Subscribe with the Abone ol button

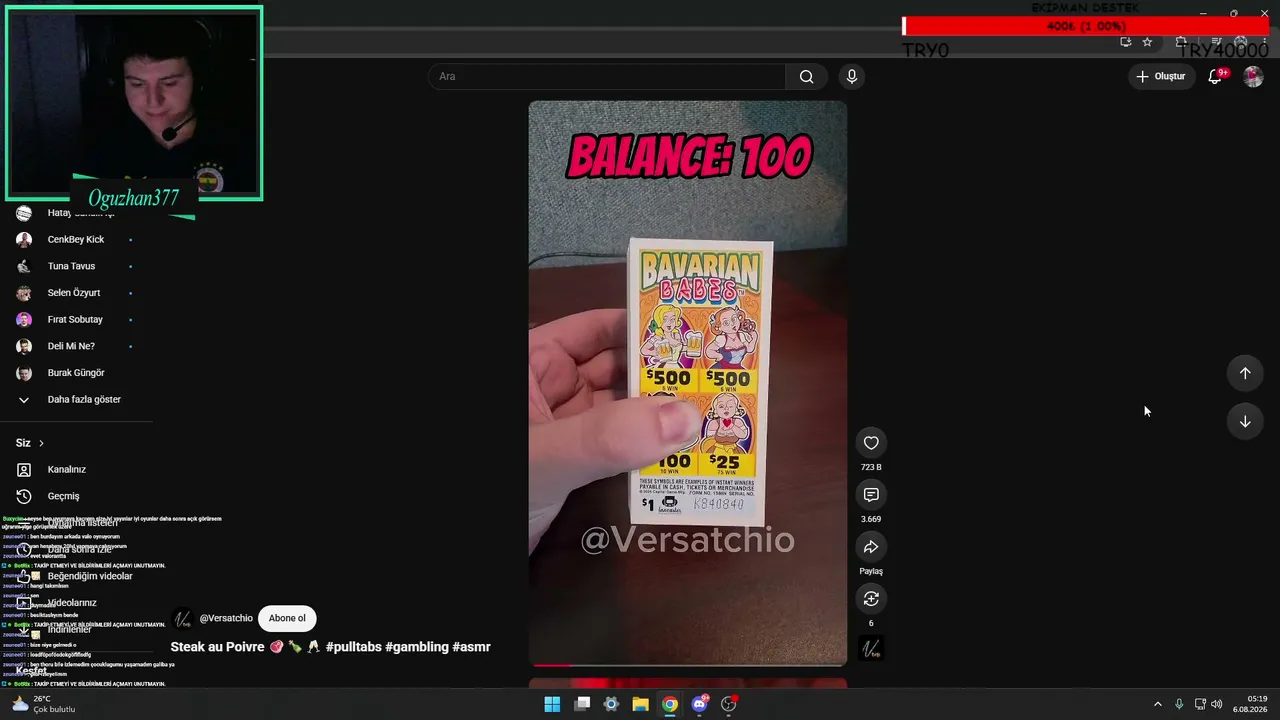tap(287, 618)
